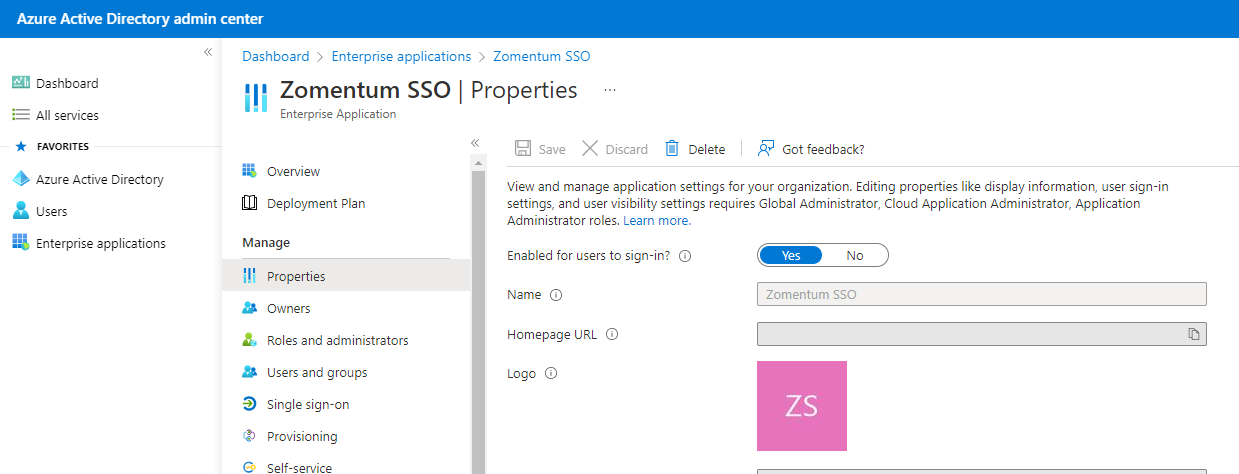Click the app menu scrollbar up arrow

(x=478, y=163)
